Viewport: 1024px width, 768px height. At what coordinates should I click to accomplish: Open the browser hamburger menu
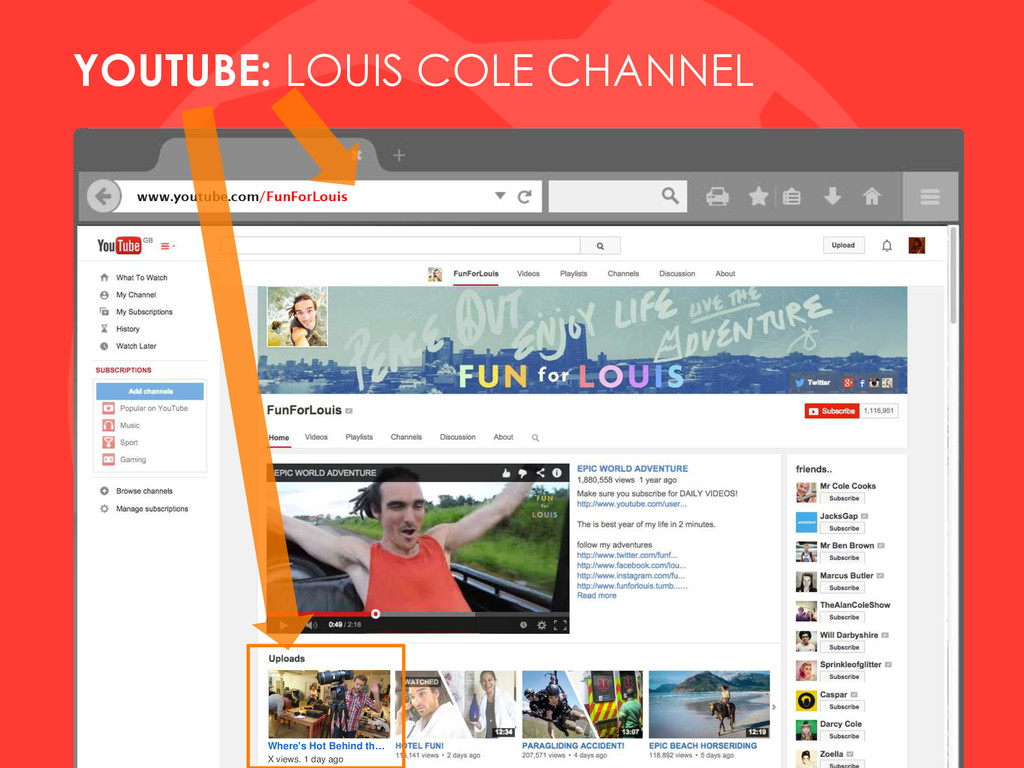pos(930,196)
